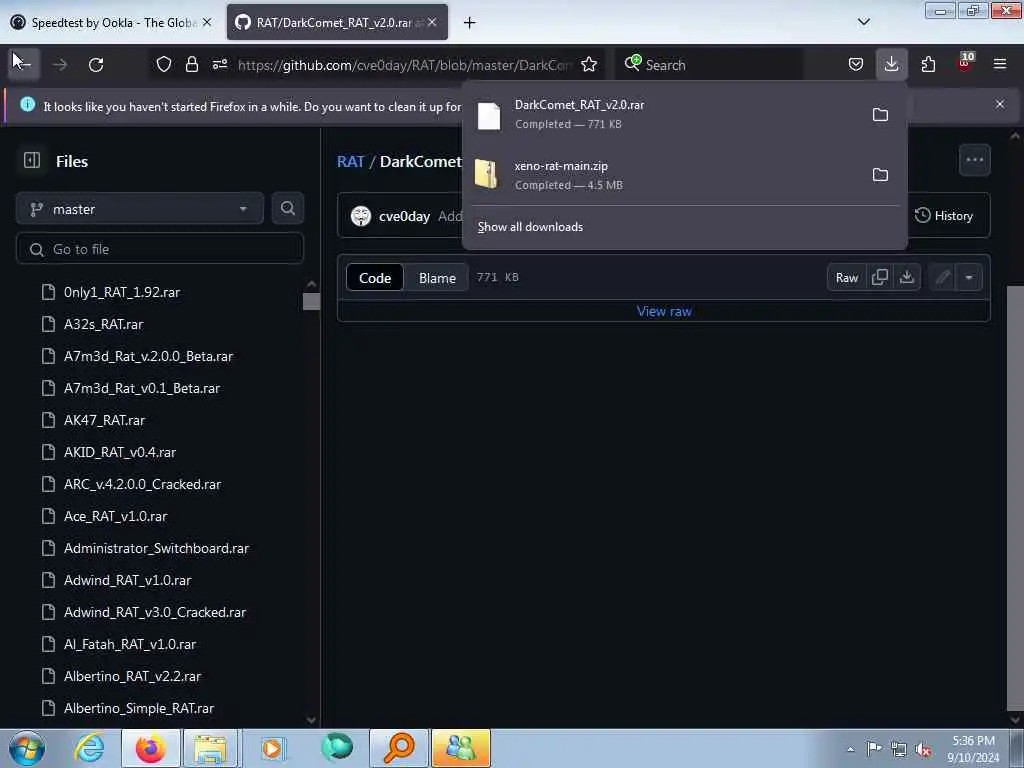Image resolution: width=1024 pixels, height=768 pixels.
Task: Focus the browser Search box
Action: tap(712, 65)
